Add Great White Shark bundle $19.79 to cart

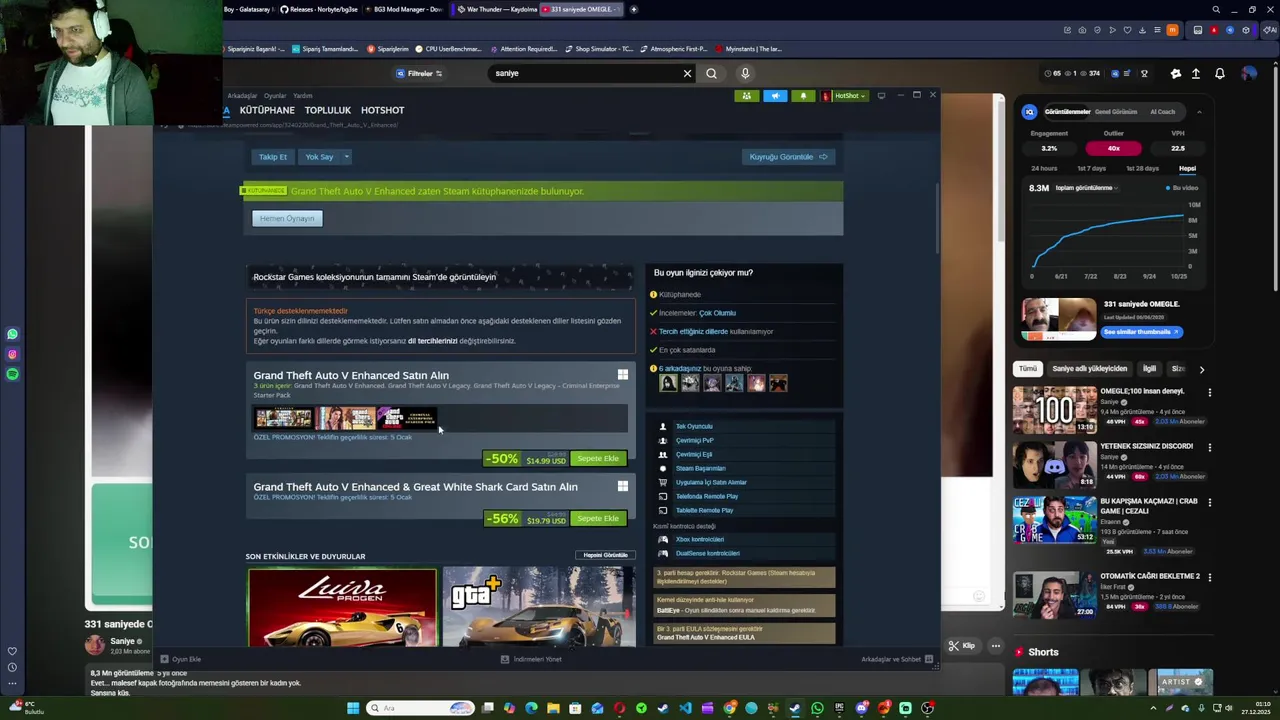click(598, 518)
